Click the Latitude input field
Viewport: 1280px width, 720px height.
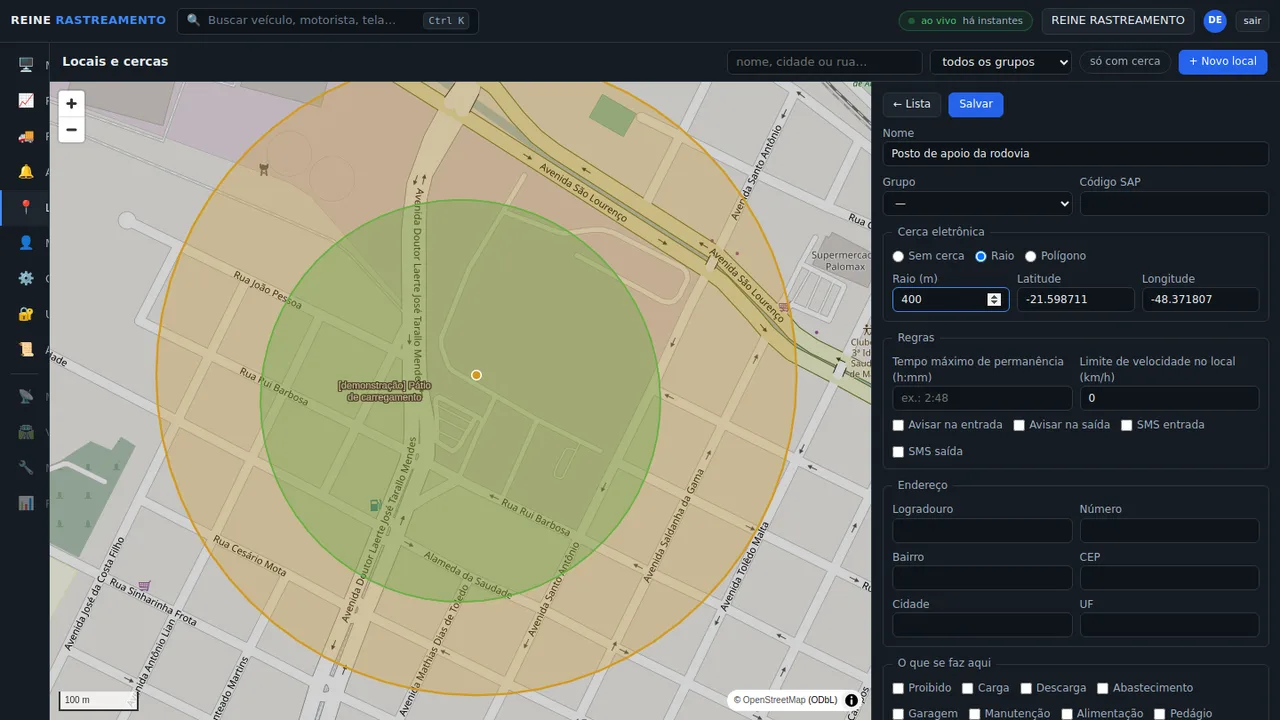click(x=1076, y=300)
